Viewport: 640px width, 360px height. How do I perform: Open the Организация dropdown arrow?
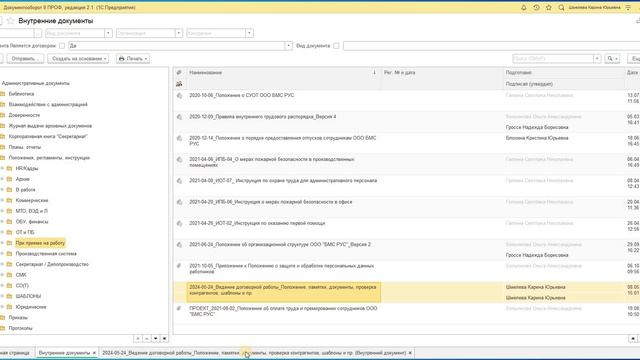pyautogui.click(x=178, y=33)
